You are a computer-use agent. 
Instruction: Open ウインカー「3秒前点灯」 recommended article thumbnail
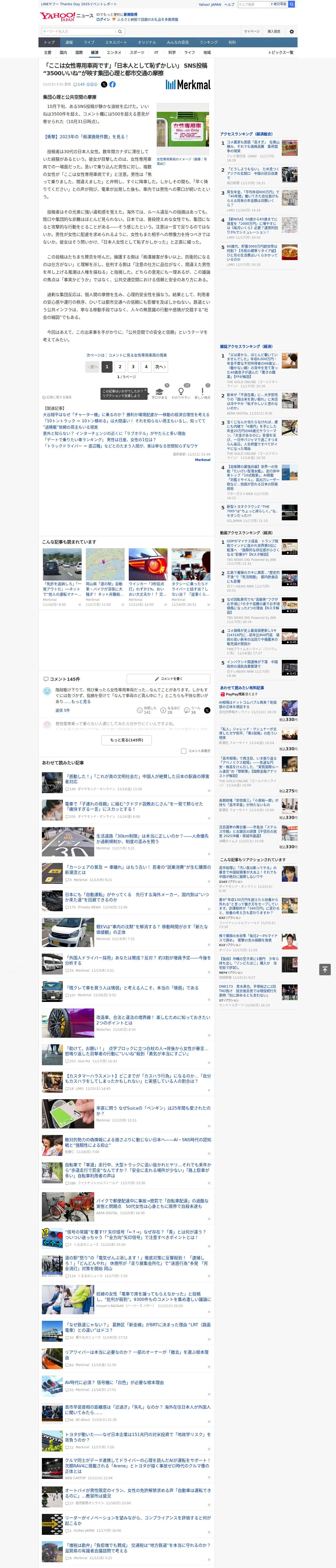pos(148,564)
